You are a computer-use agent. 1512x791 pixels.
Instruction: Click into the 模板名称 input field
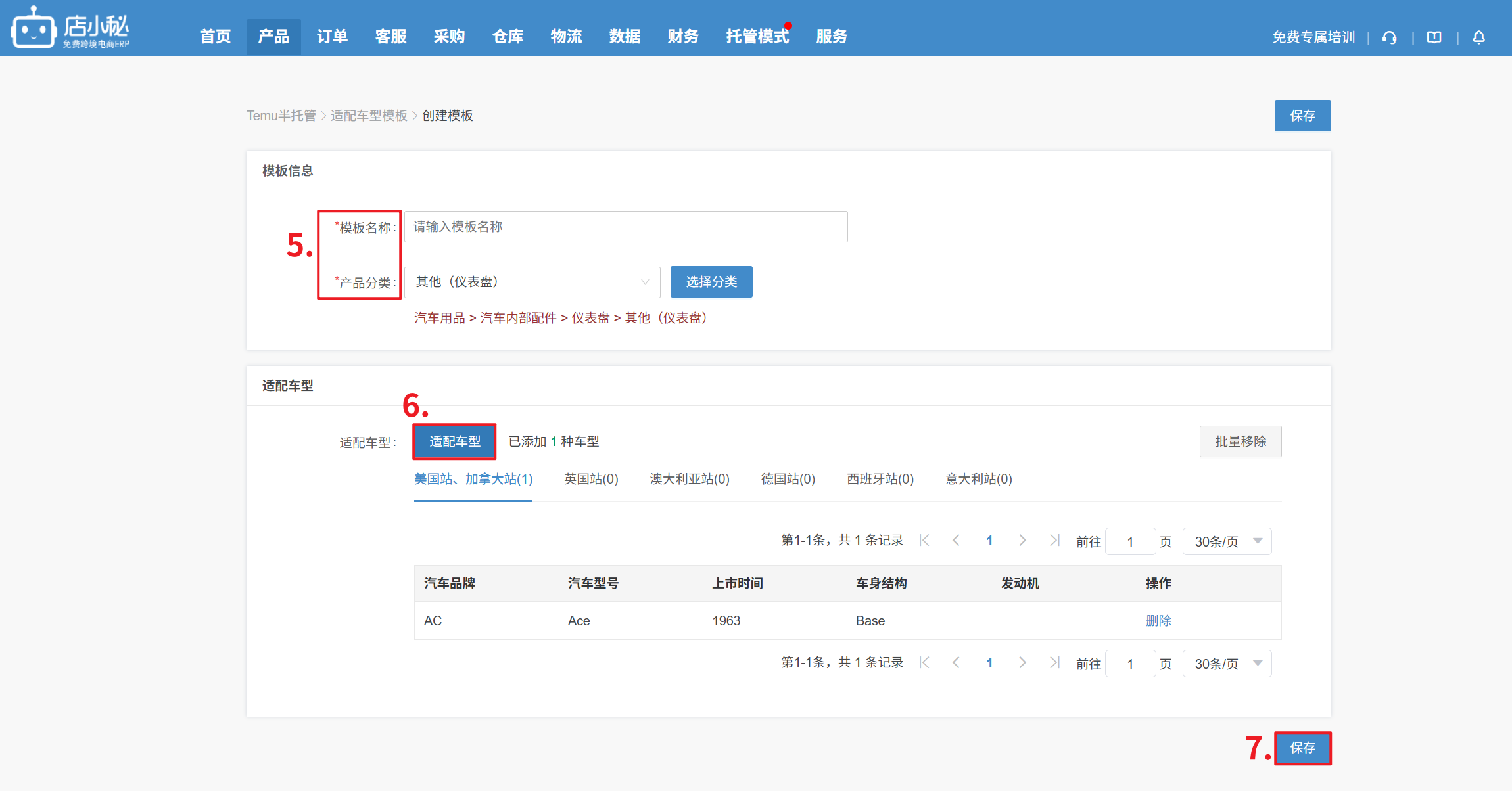[x=625, y=227]
